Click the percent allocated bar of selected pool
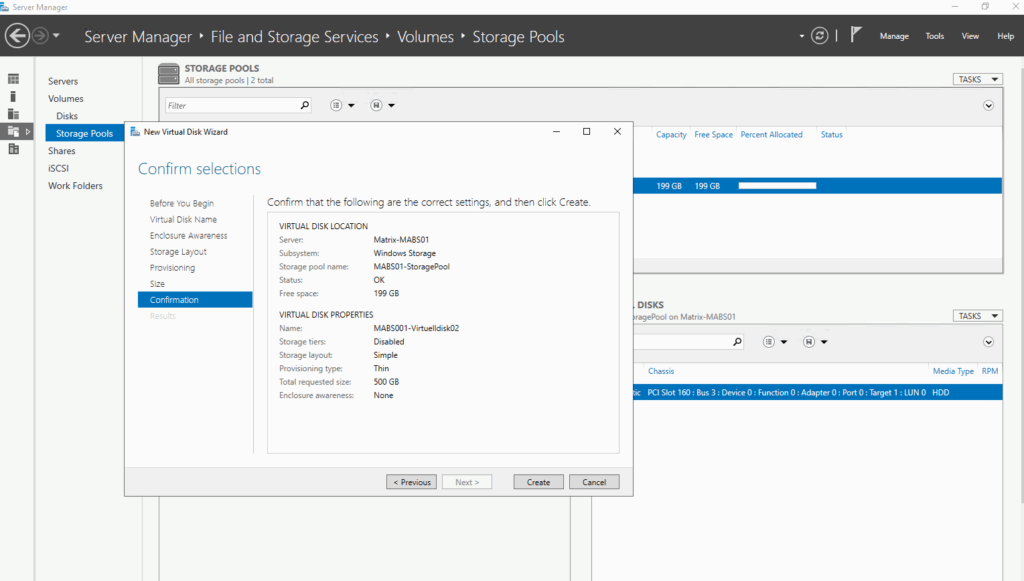1024x581 pixels. [x=777, y=186]
